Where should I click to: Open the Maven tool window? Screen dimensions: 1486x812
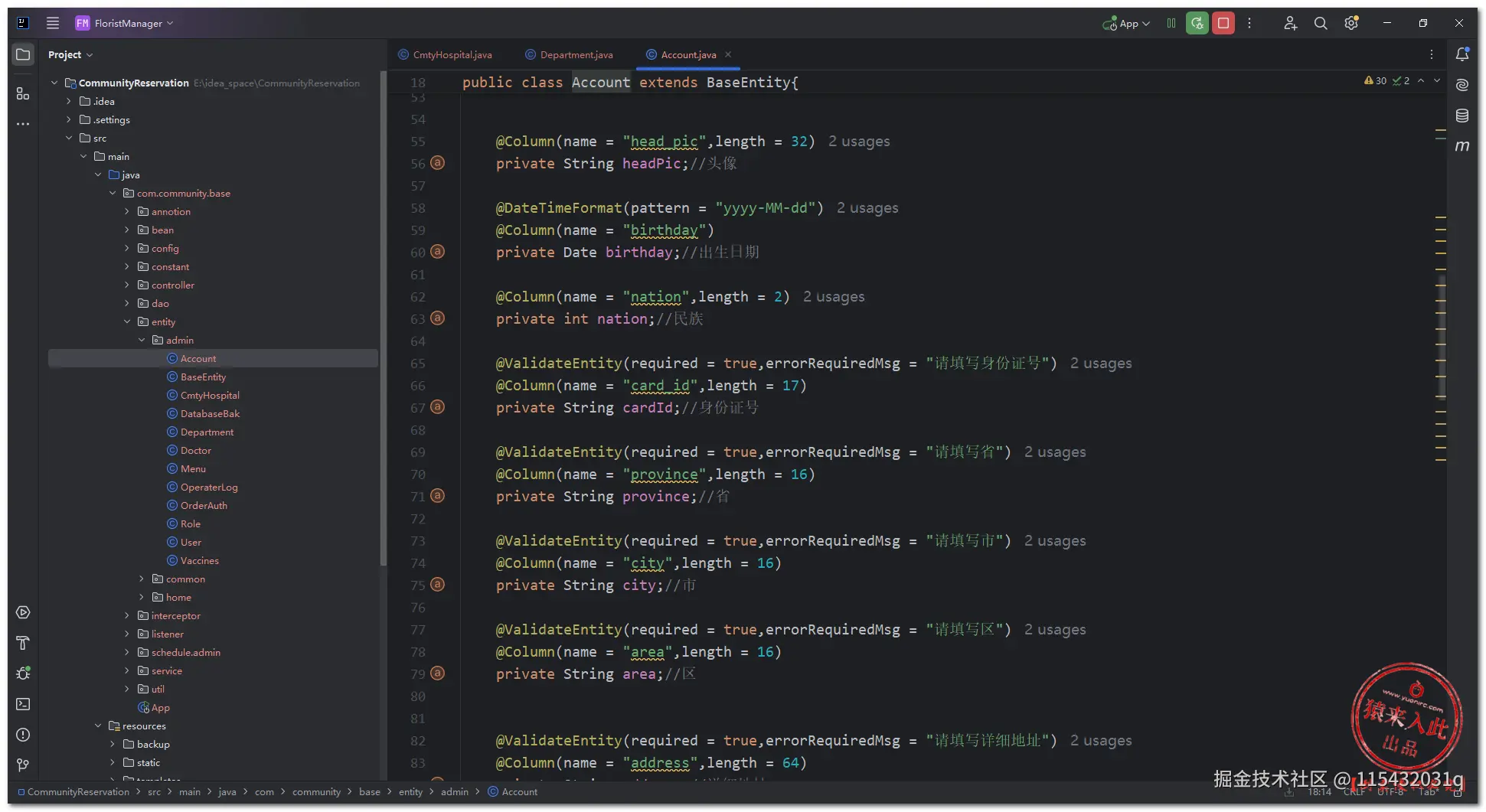point(1462,145)
